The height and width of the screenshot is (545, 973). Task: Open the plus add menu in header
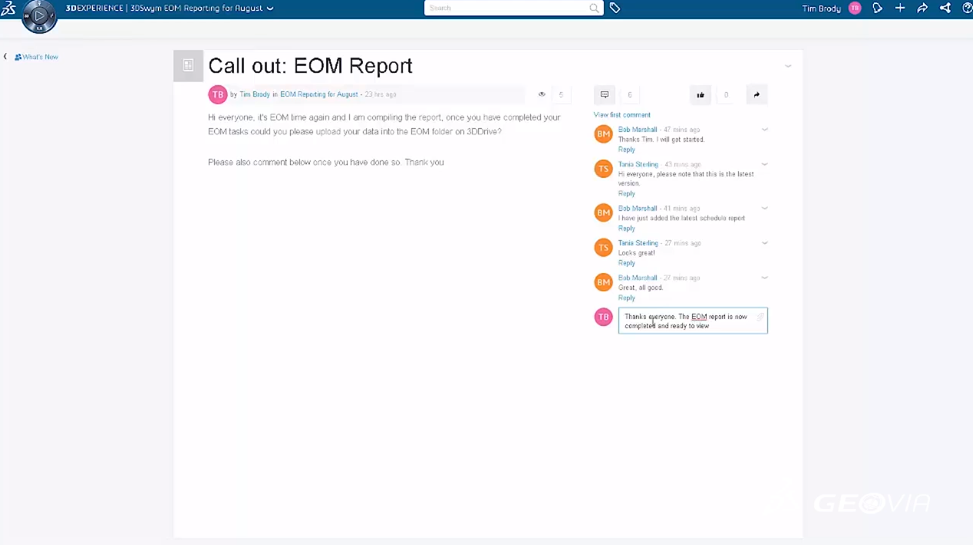pos(900,8)
